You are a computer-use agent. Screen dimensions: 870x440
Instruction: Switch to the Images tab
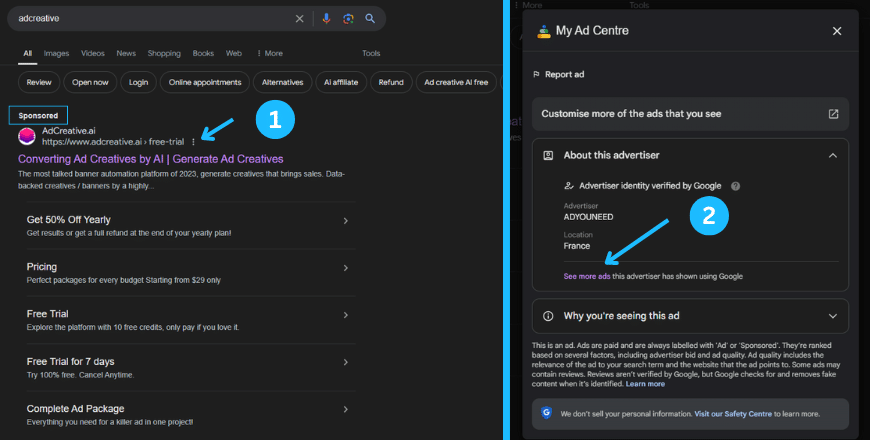(56, 53)
